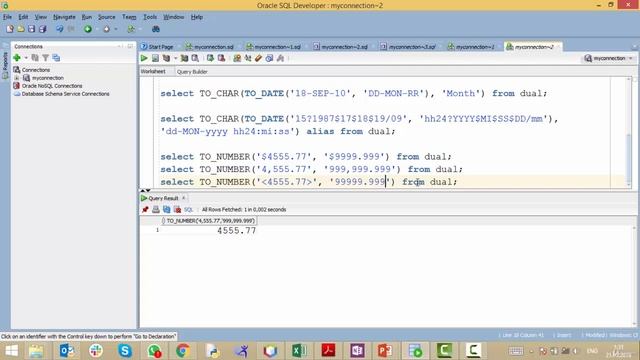Select the Worksheet tab

(153, 71)
